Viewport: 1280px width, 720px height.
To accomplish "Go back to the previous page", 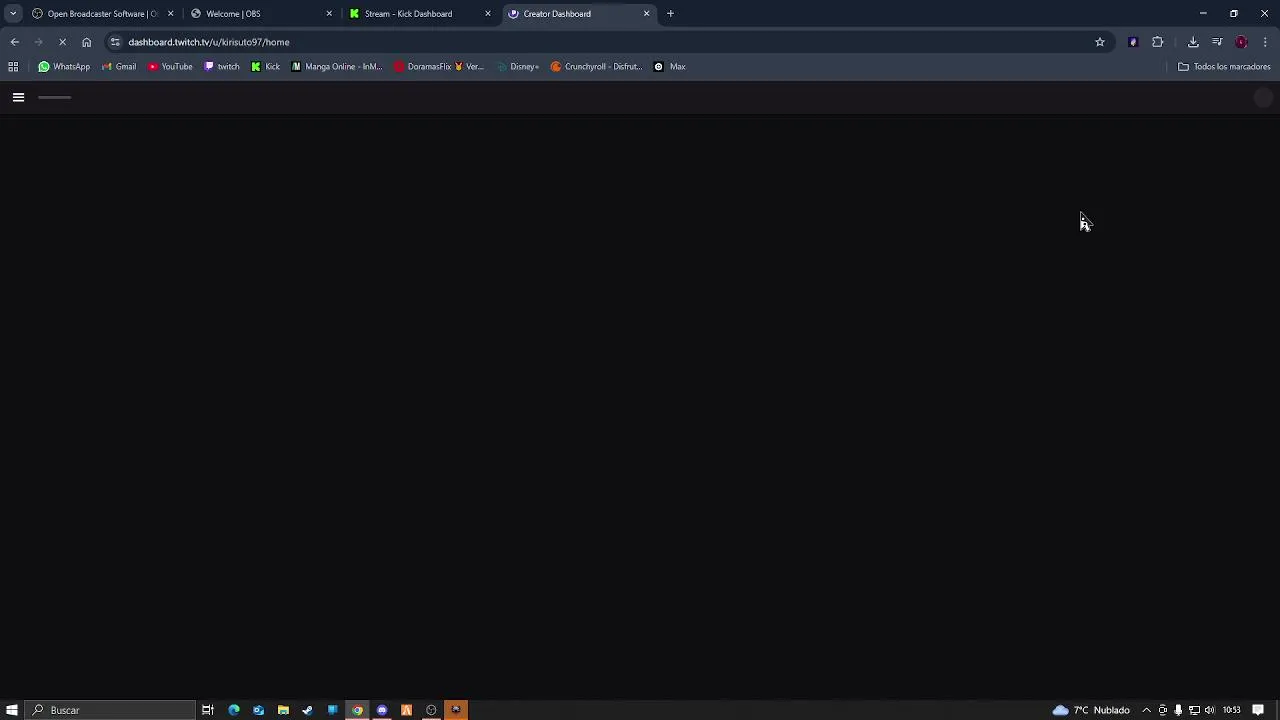I will (14, 42).
